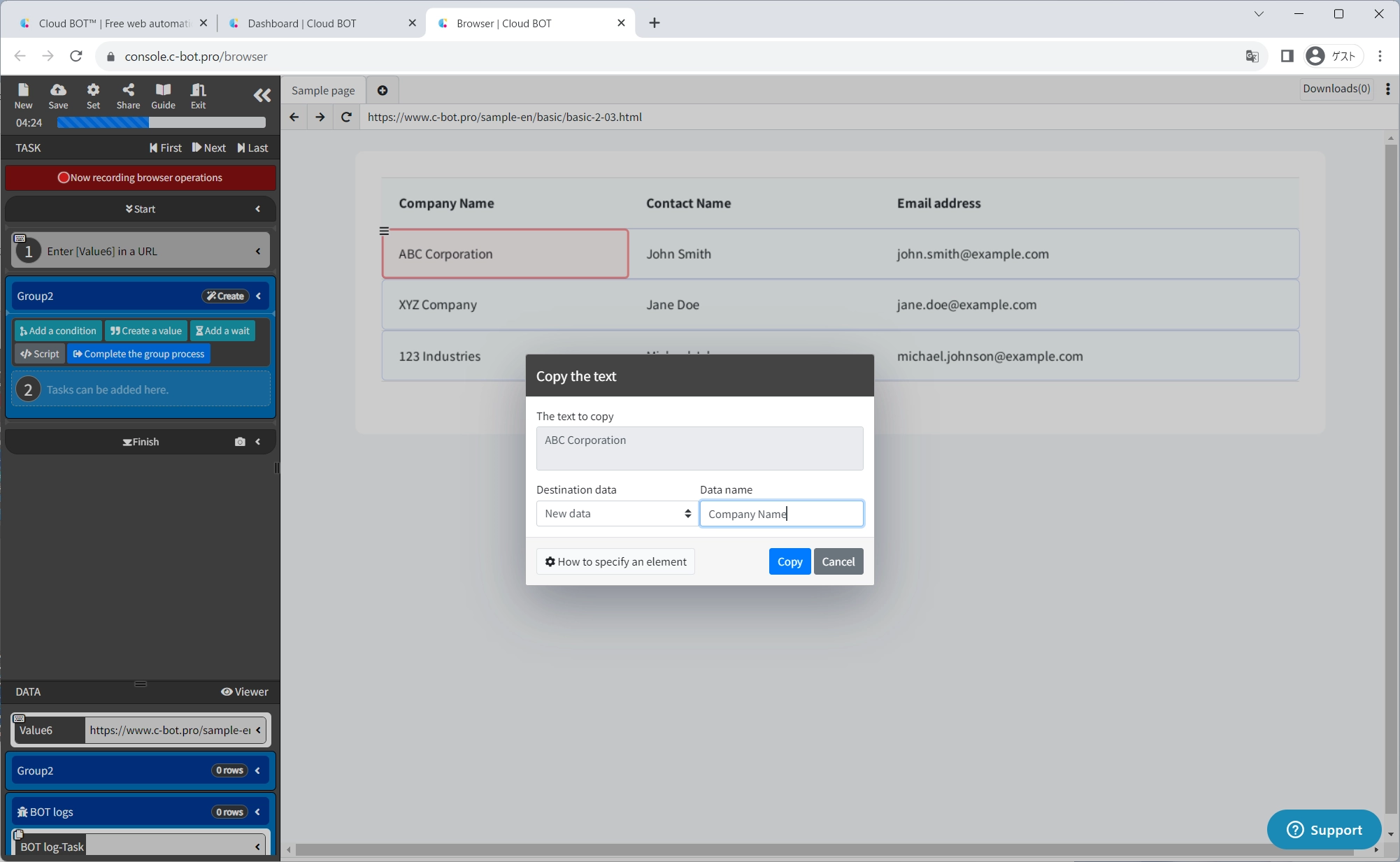The height and width of the screenshot is (862, 1400).
Task: Select the Sample page tab
Action: click(x=323, y=90)
